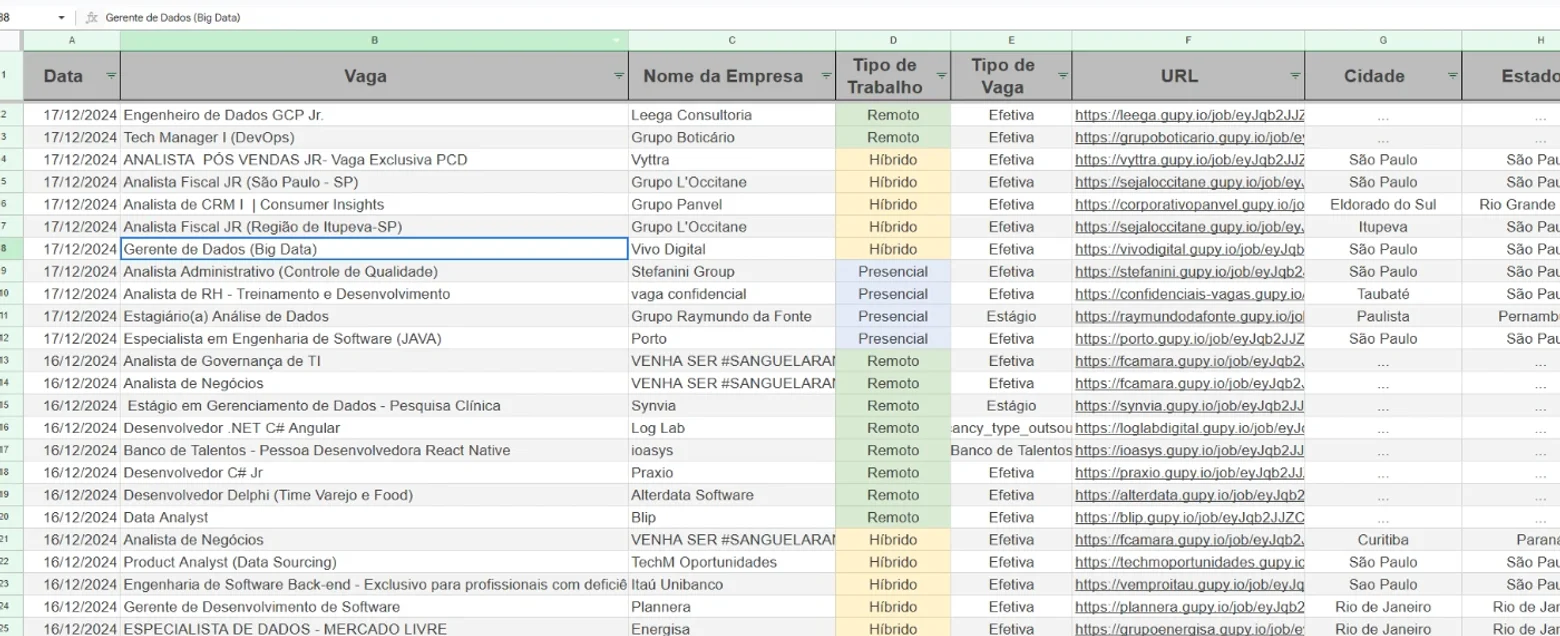Open the corporativopanvel.gupy.io job link
Image resolution: width=1560 pixels, height=636 pixels.
[x=1189, y=204]
